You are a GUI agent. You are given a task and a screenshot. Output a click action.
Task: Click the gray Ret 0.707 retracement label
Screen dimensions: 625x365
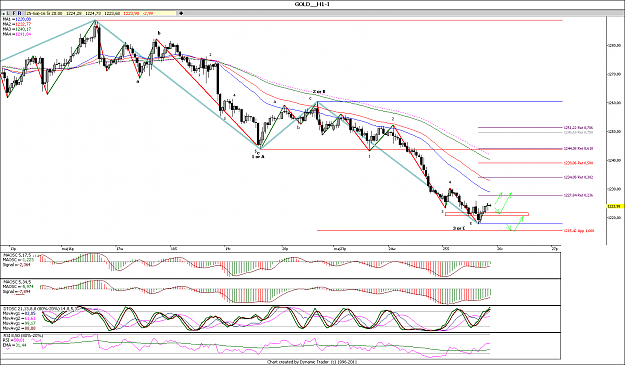coord(578,132)
